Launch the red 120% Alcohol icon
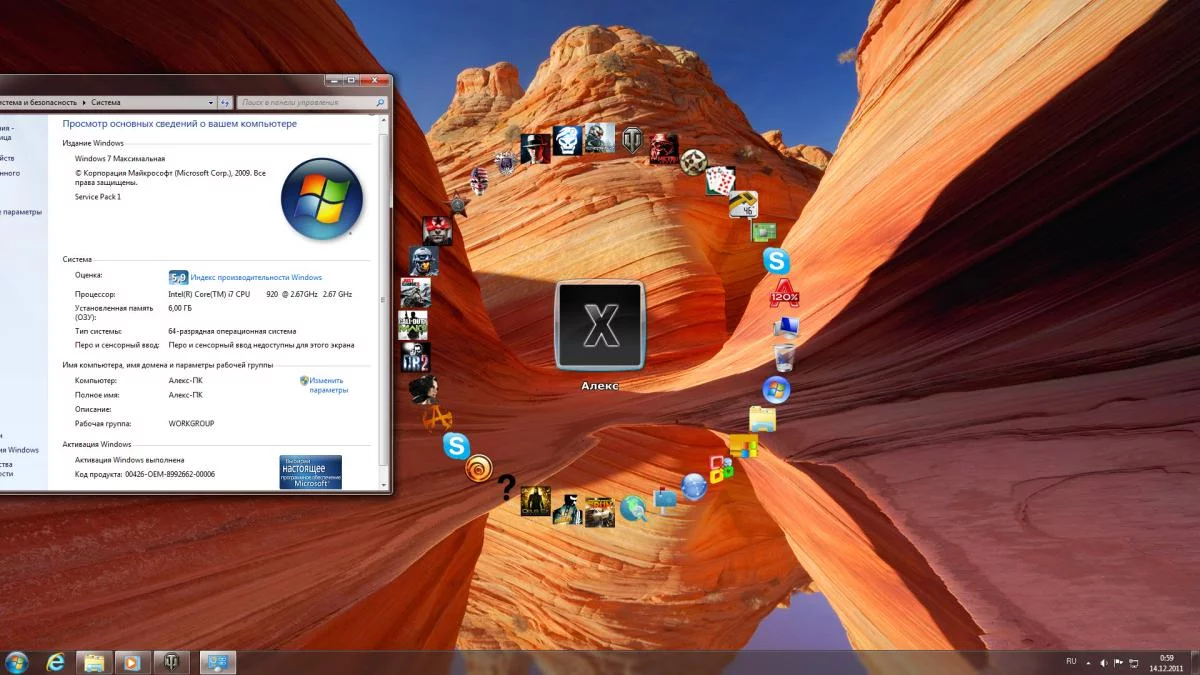The image size is (1200, 675). 784,294
